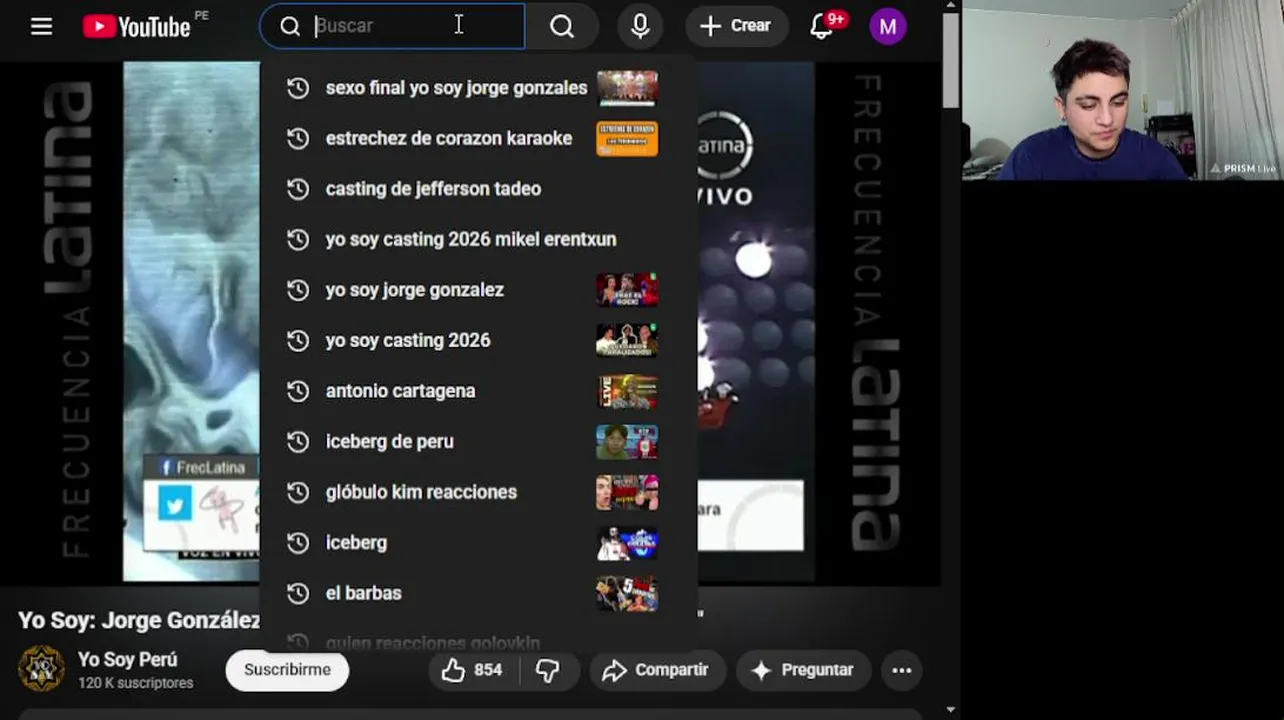Viewport: 1284px width, 720px height.
Task: Choose 'el barbas' from search history
Action: (478, 593)
